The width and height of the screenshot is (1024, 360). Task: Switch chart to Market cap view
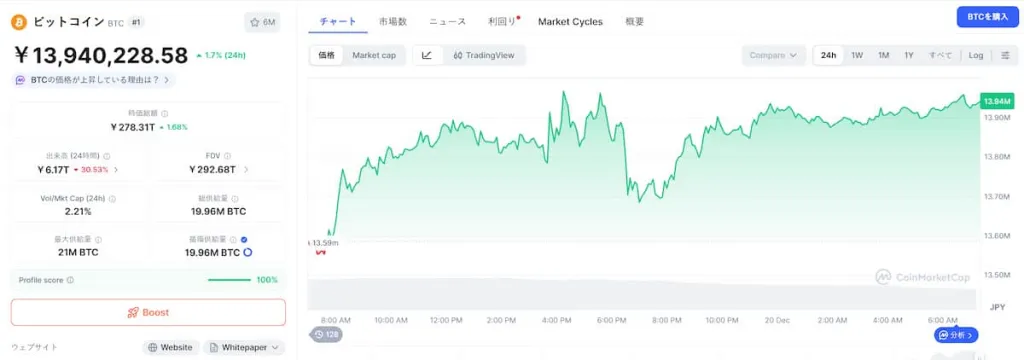pos(374,56)
